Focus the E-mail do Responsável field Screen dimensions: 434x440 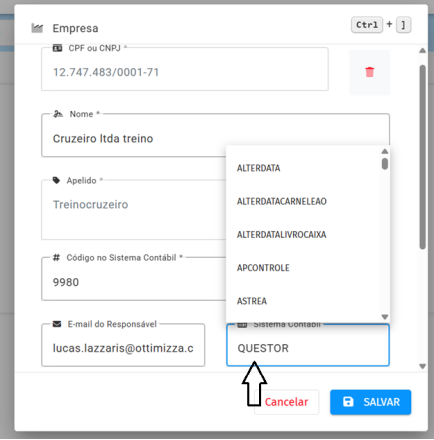click(123, 345)
